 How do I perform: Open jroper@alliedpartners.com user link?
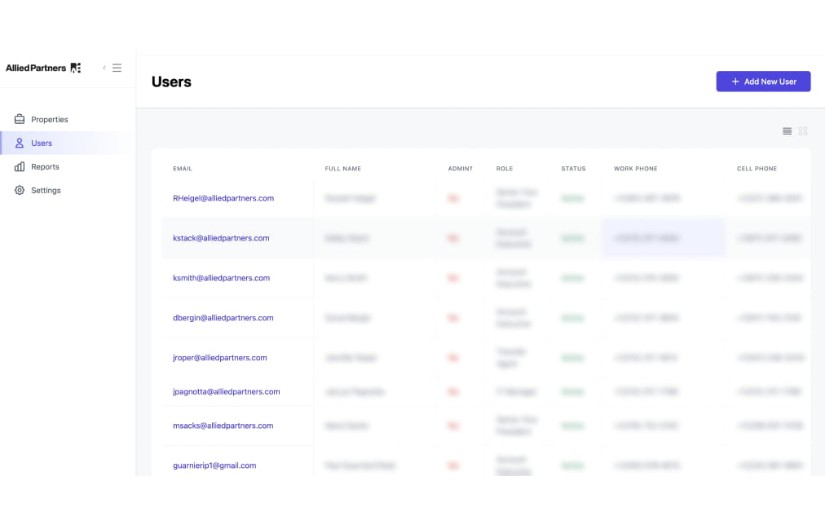(220, 358)
